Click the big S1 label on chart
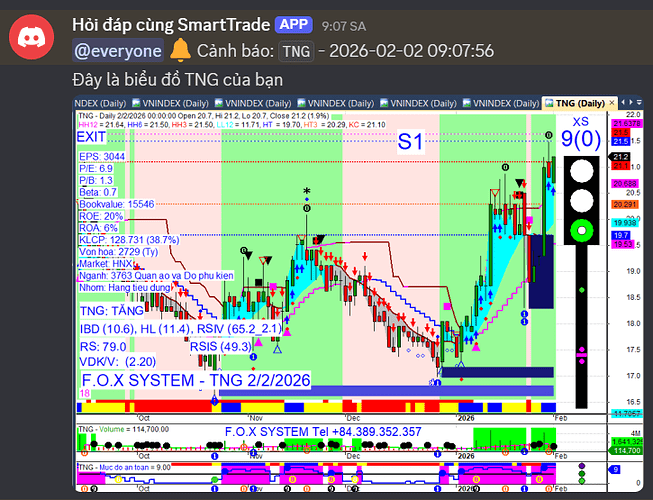Screen dimensions: 653x500 click(411, 142)
